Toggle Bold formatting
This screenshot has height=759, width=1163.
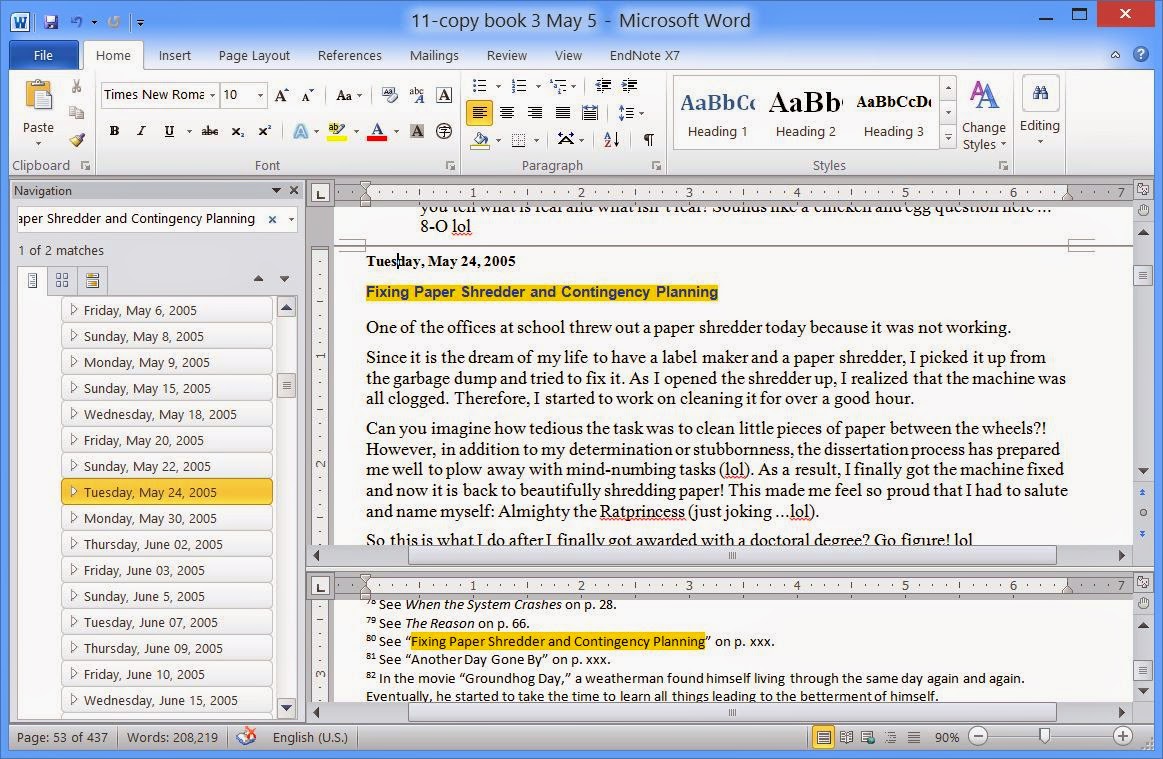114,131
